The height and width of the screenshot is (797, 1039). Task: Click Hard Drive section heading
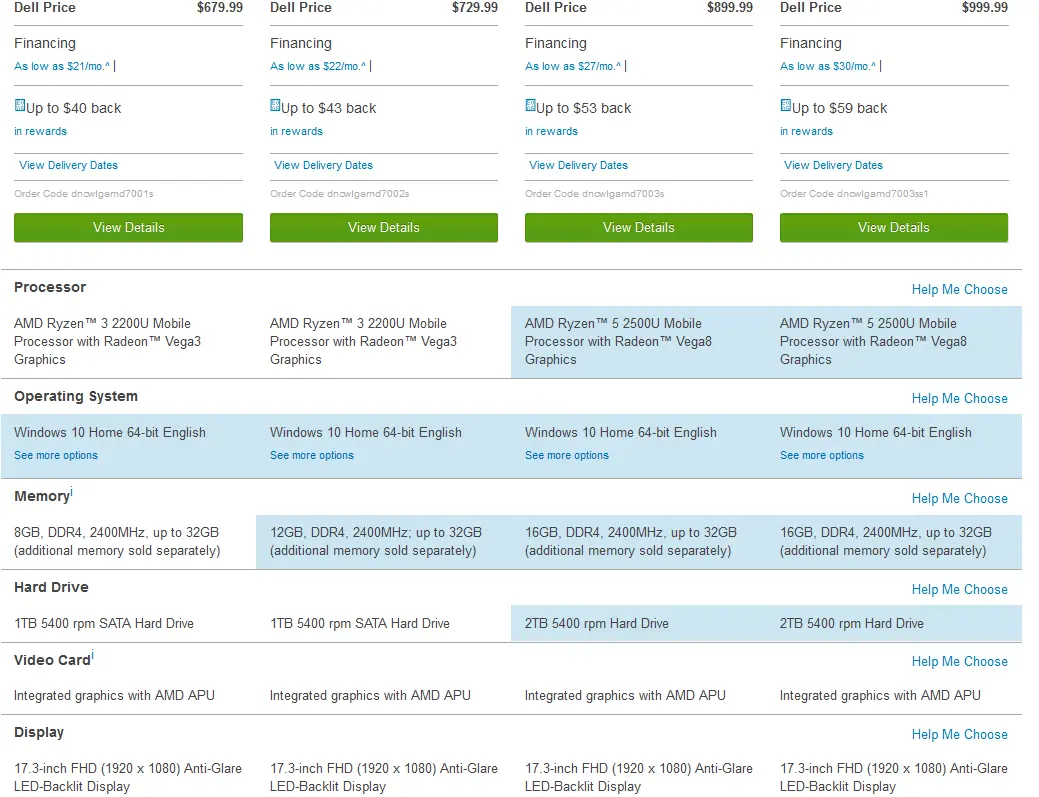click(51, 587)
